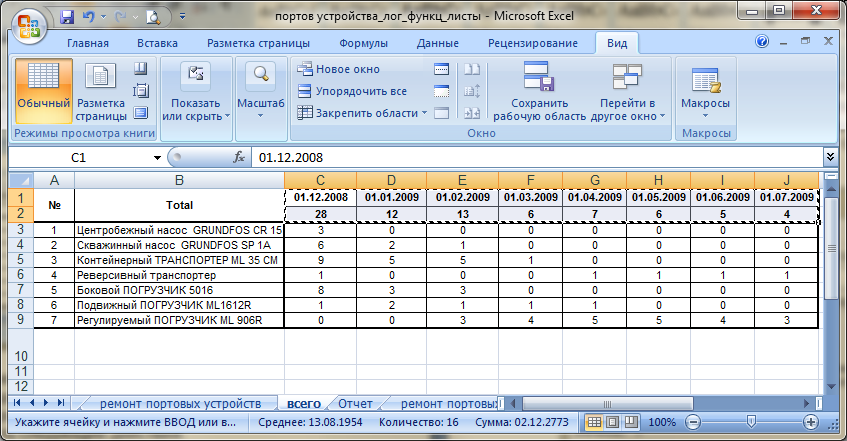Go to previous sheet with navigation arrow

pos(32,403)
